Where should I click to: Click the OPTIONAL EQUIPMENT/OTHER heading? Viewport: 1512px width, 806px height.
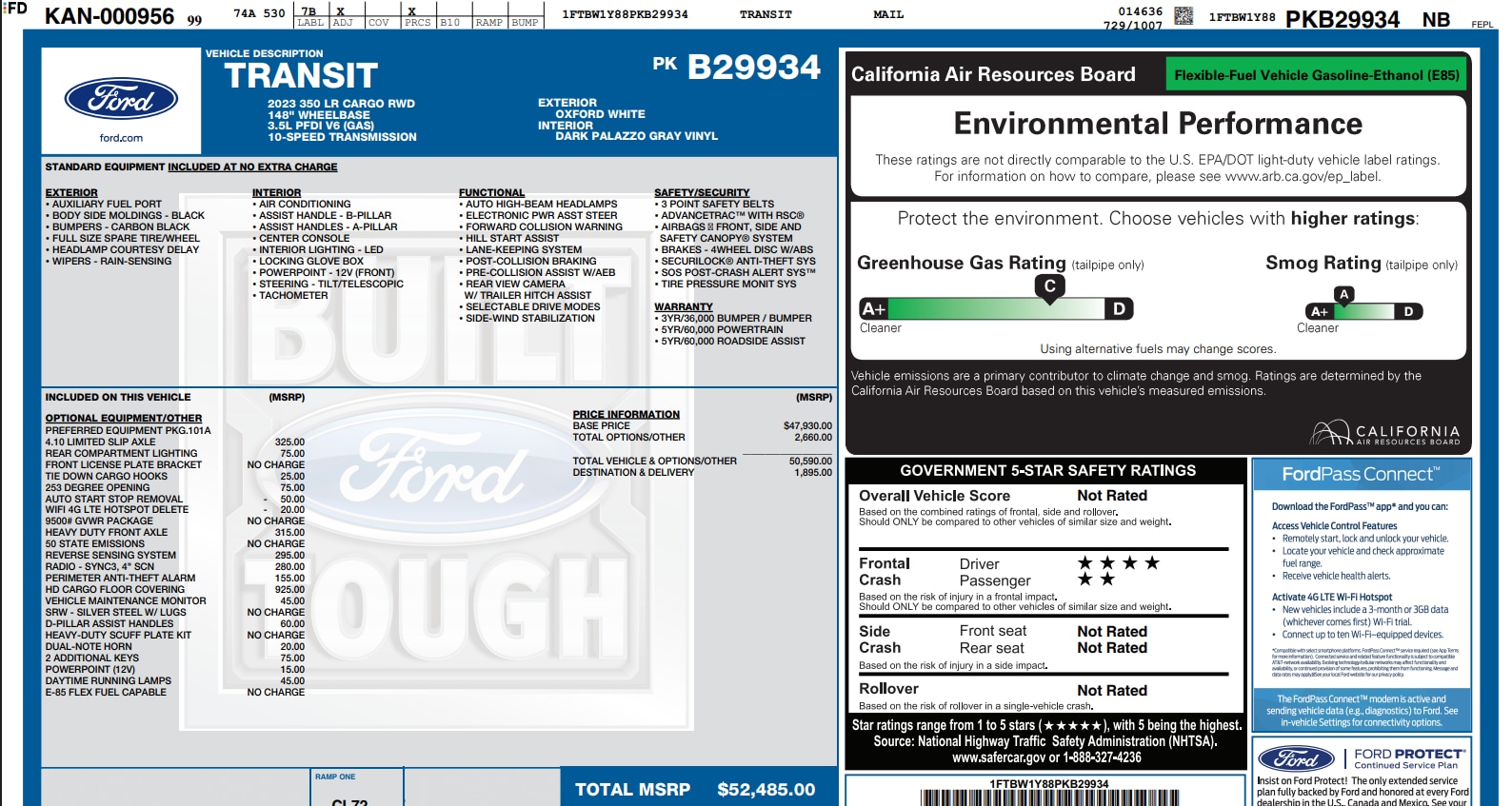[x=124, y=419]
